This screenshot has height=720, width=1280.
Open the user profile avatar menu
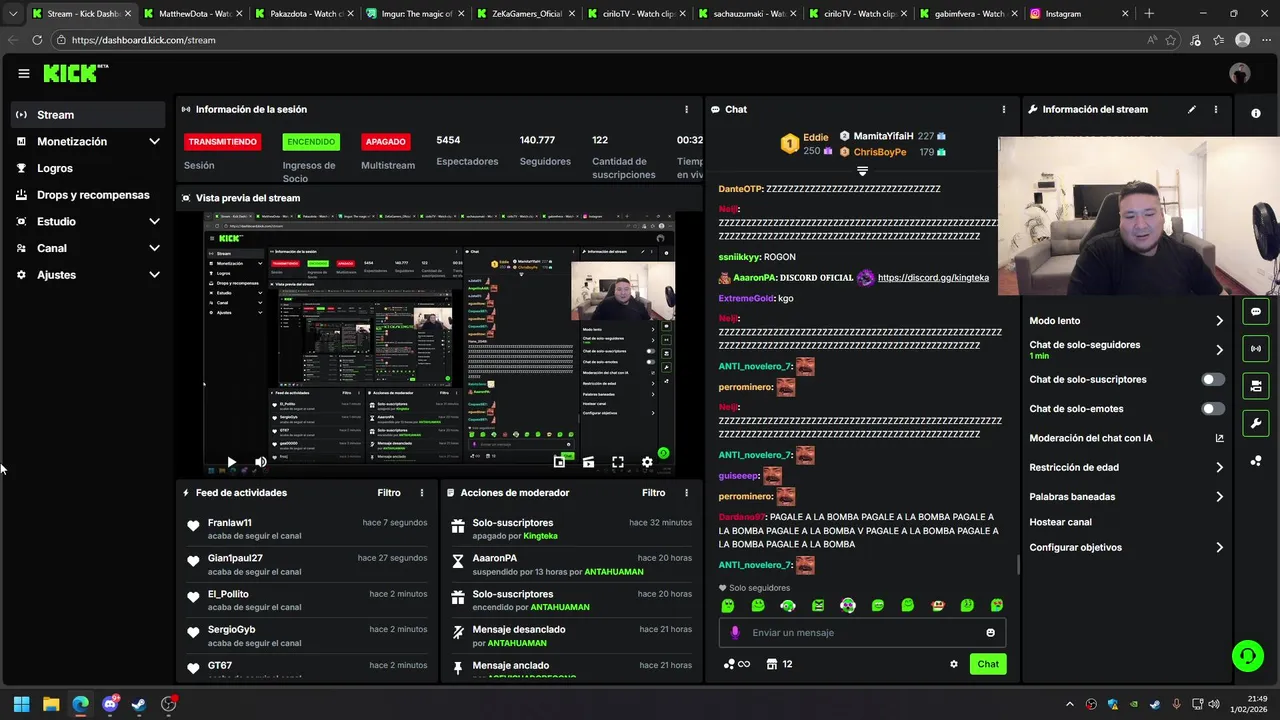1240,73
